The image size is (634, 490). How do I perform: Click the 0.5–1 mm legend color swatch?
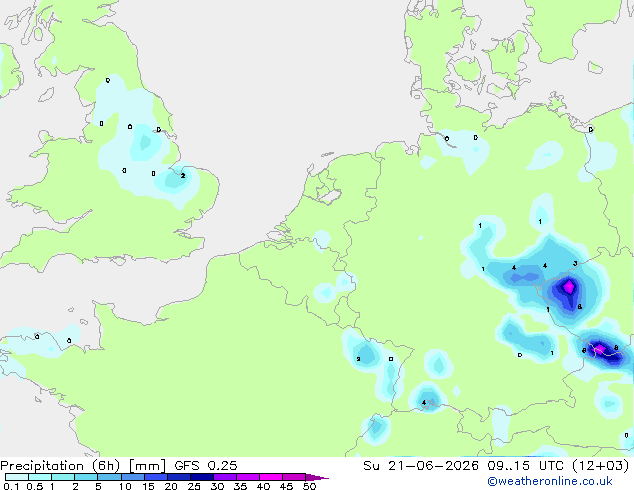click(x=40, y=477)
